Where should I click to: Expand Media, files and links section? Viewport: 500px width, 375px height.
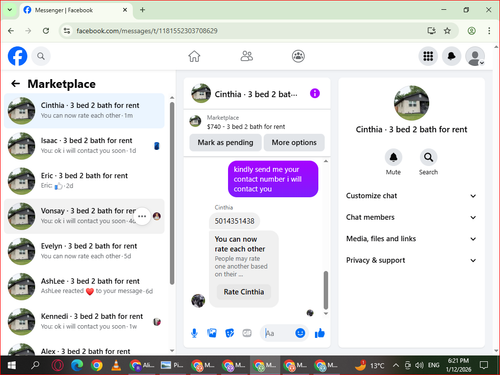coord(411,239)
